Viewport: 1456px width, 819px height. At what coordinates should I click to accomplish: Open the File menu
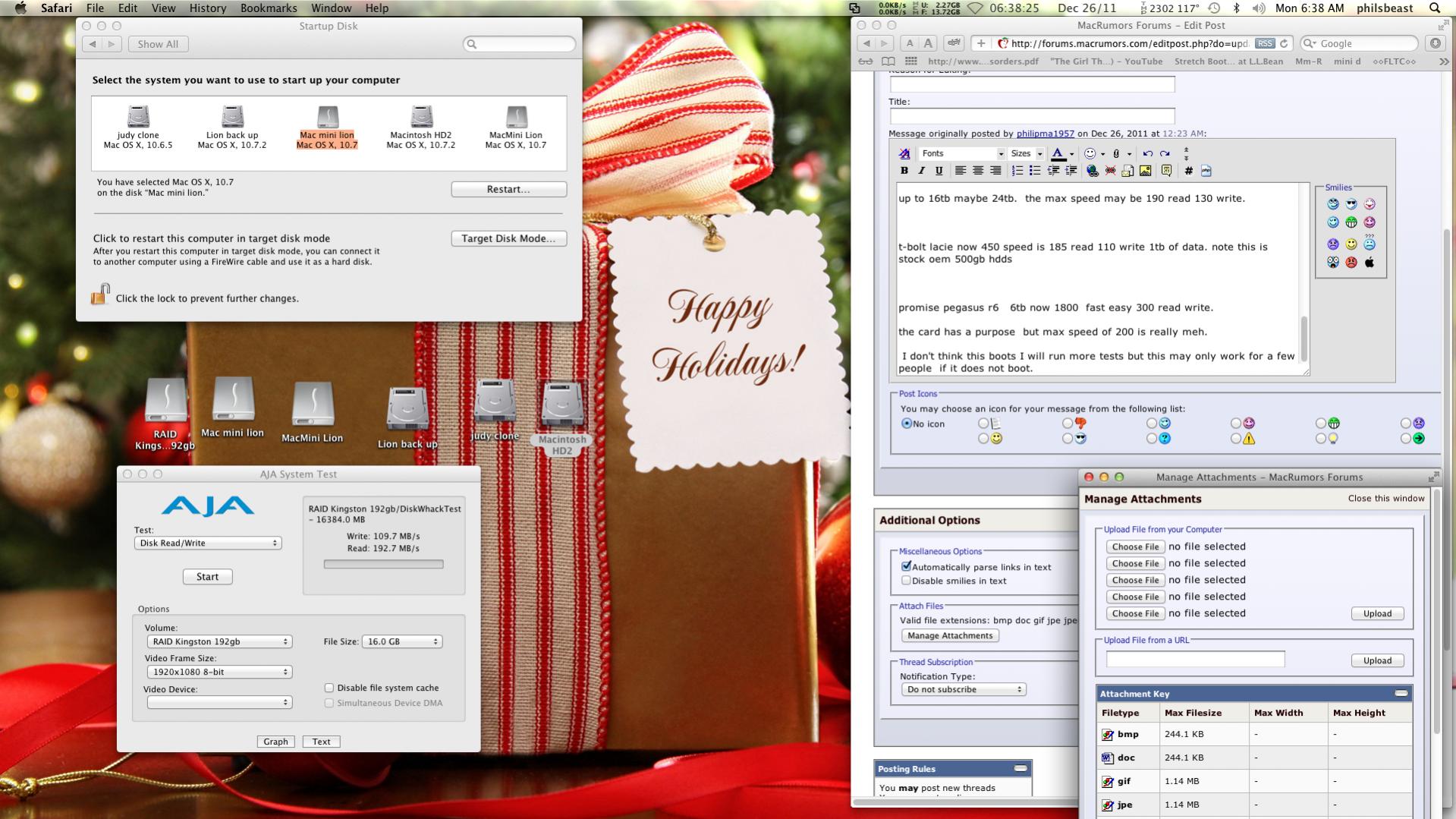pyautogui.click(x=95, y=8)
